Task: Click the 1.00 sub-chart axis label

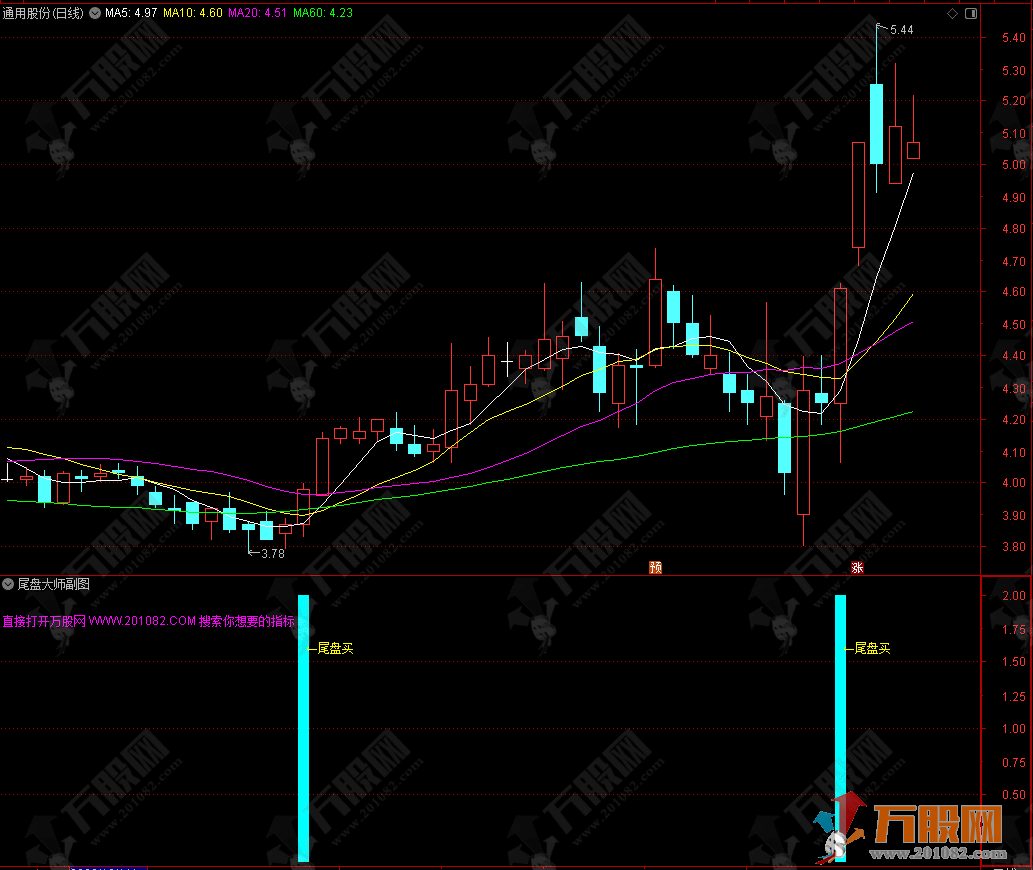Action: coord(1013,728)
